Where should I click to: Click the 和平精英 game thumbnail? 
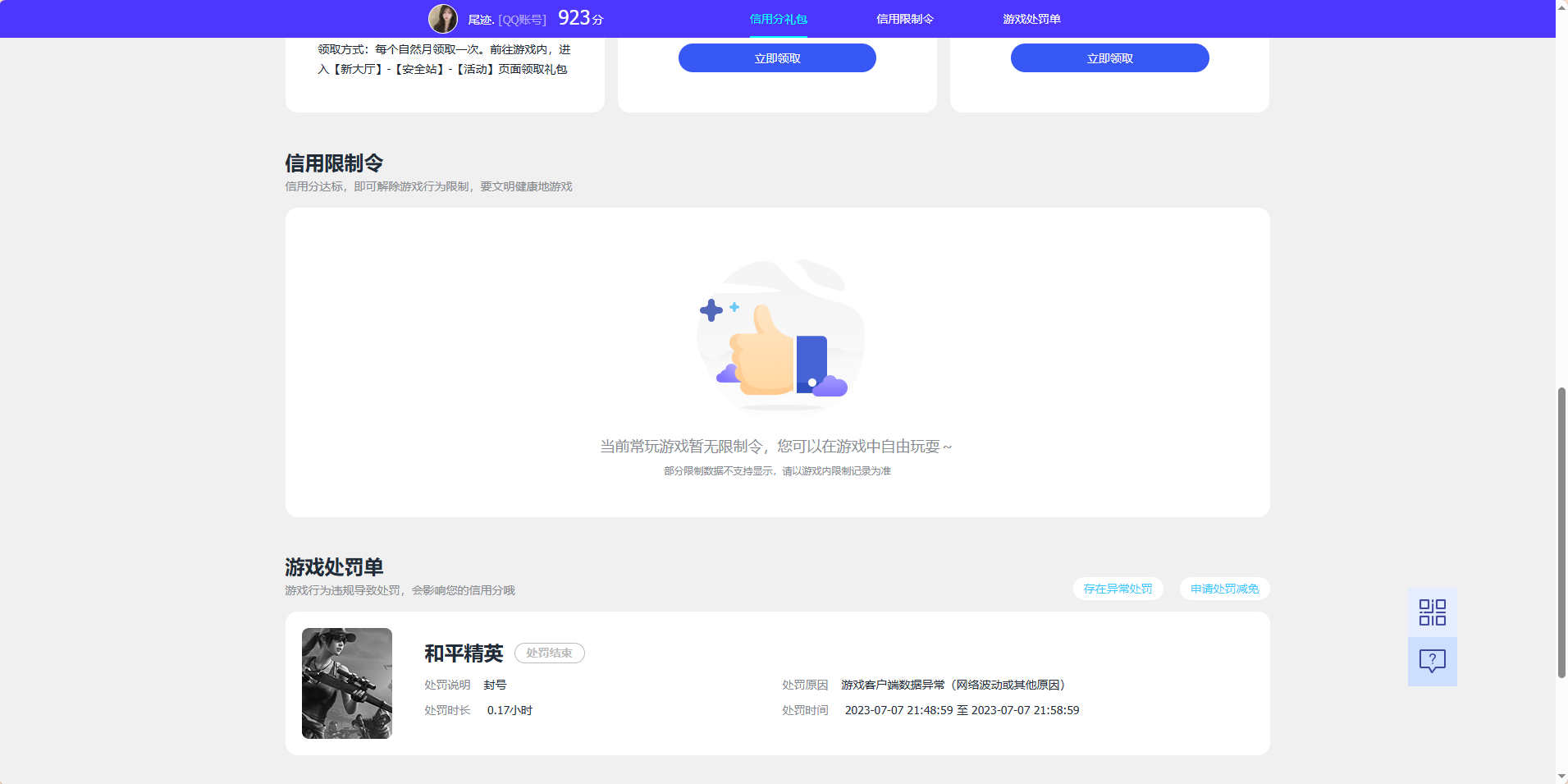pos(347,683)
